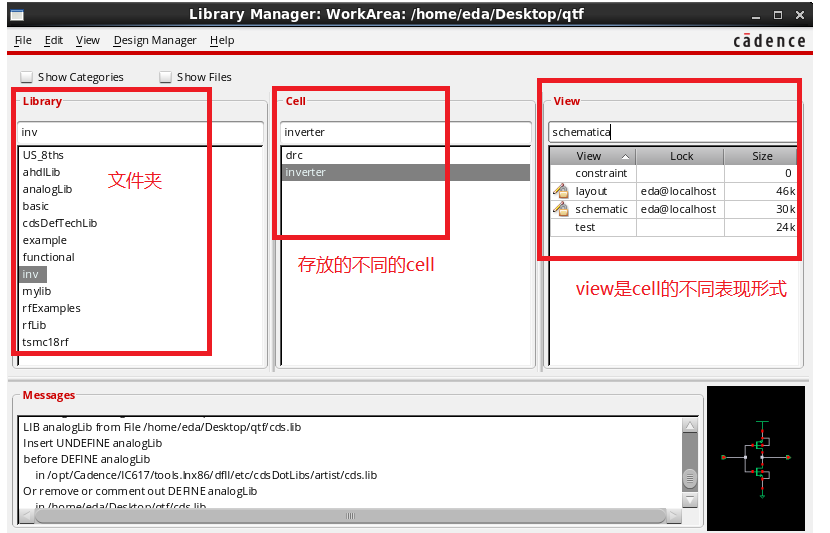
Task: Select the rfExamples library
Action: [51, 308]
